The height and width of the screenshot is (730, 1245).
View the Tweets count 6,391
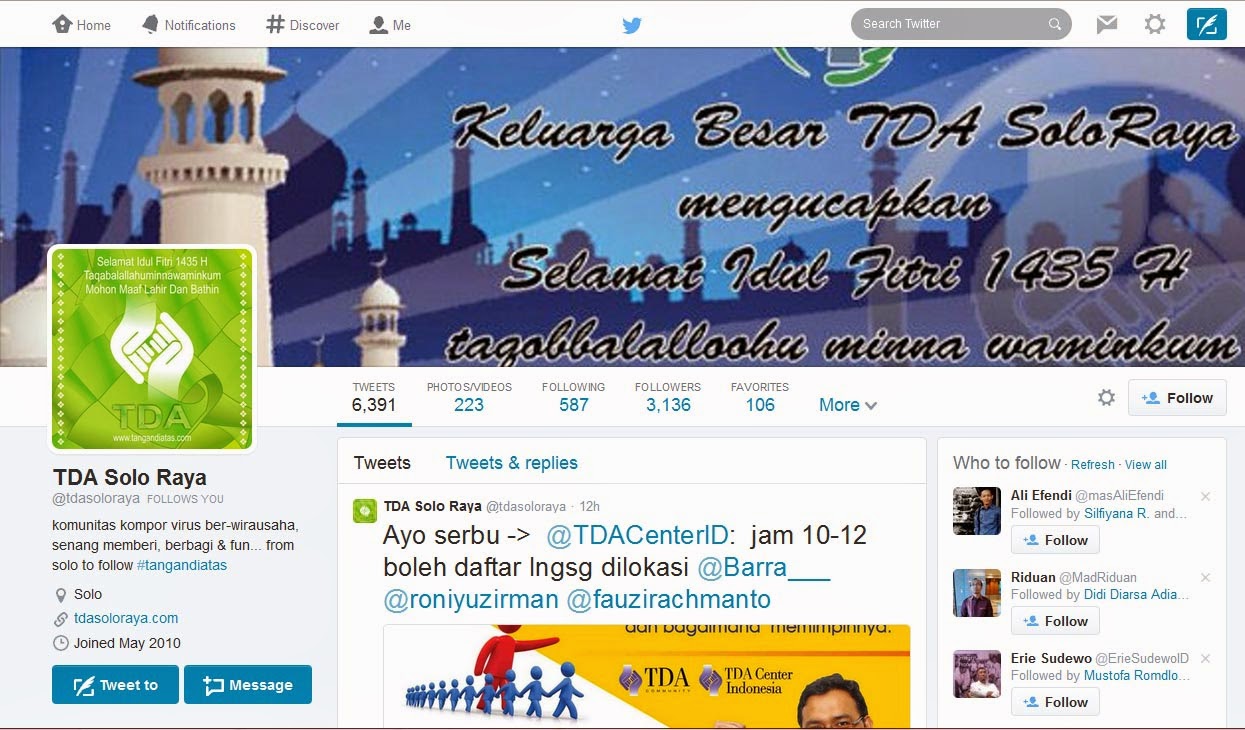point(374,397)
